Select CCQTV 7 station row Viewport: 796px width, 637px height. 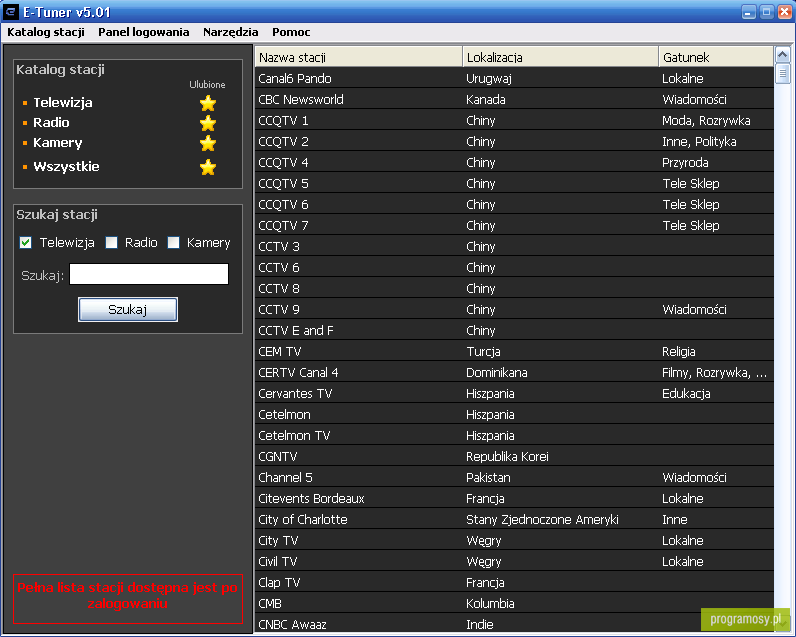514,225
